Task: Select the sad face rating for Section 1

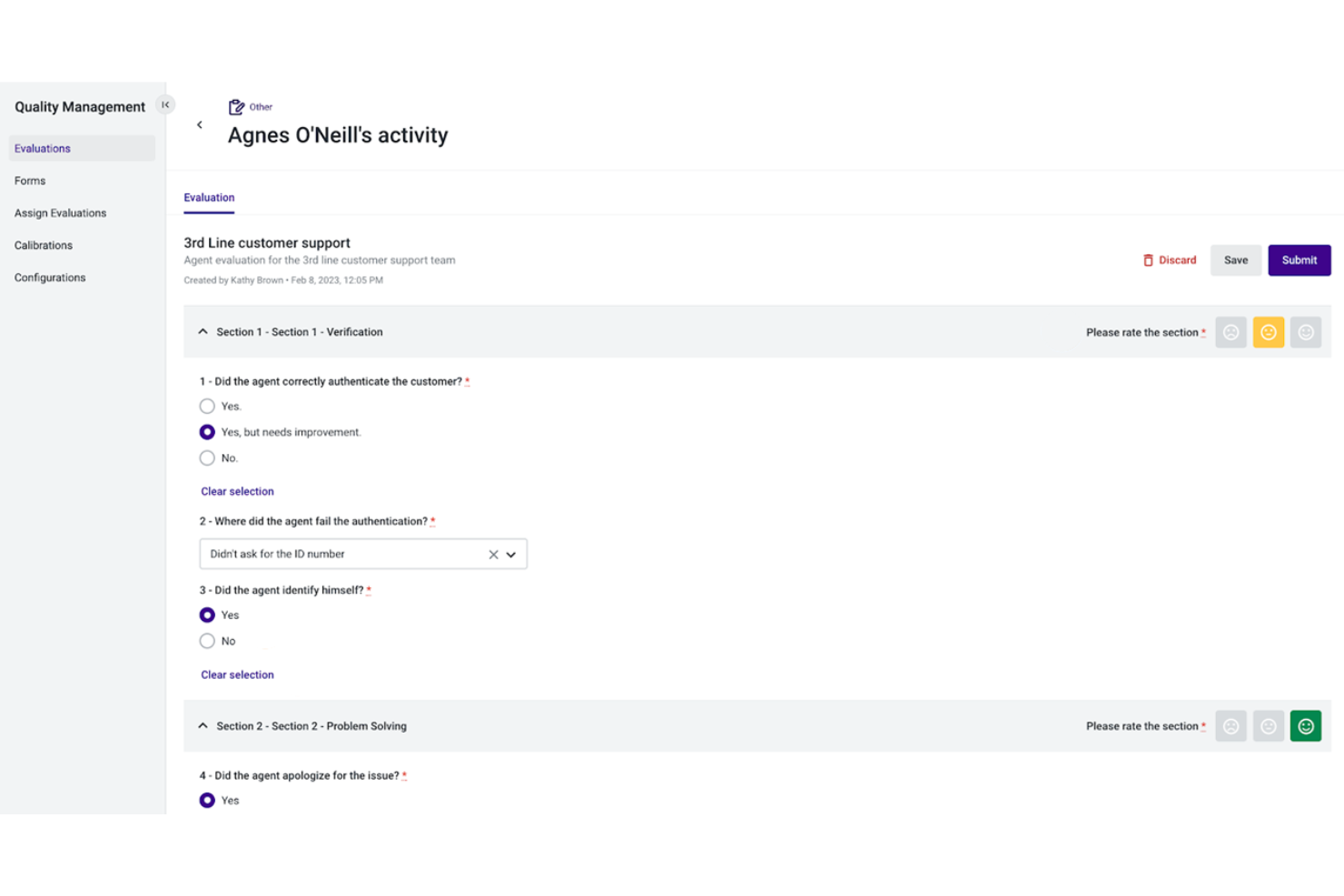Action: pyautogui.click(x=1230, y=332)
